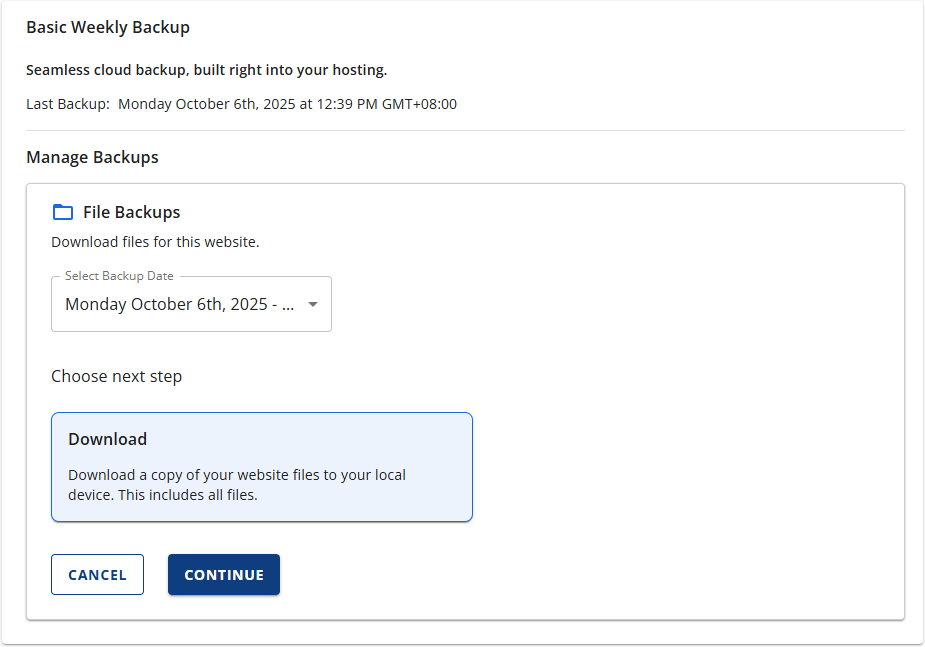Click the Download card description text
Image resolution: width=925 pixels, height=647 pixels.
236,485
